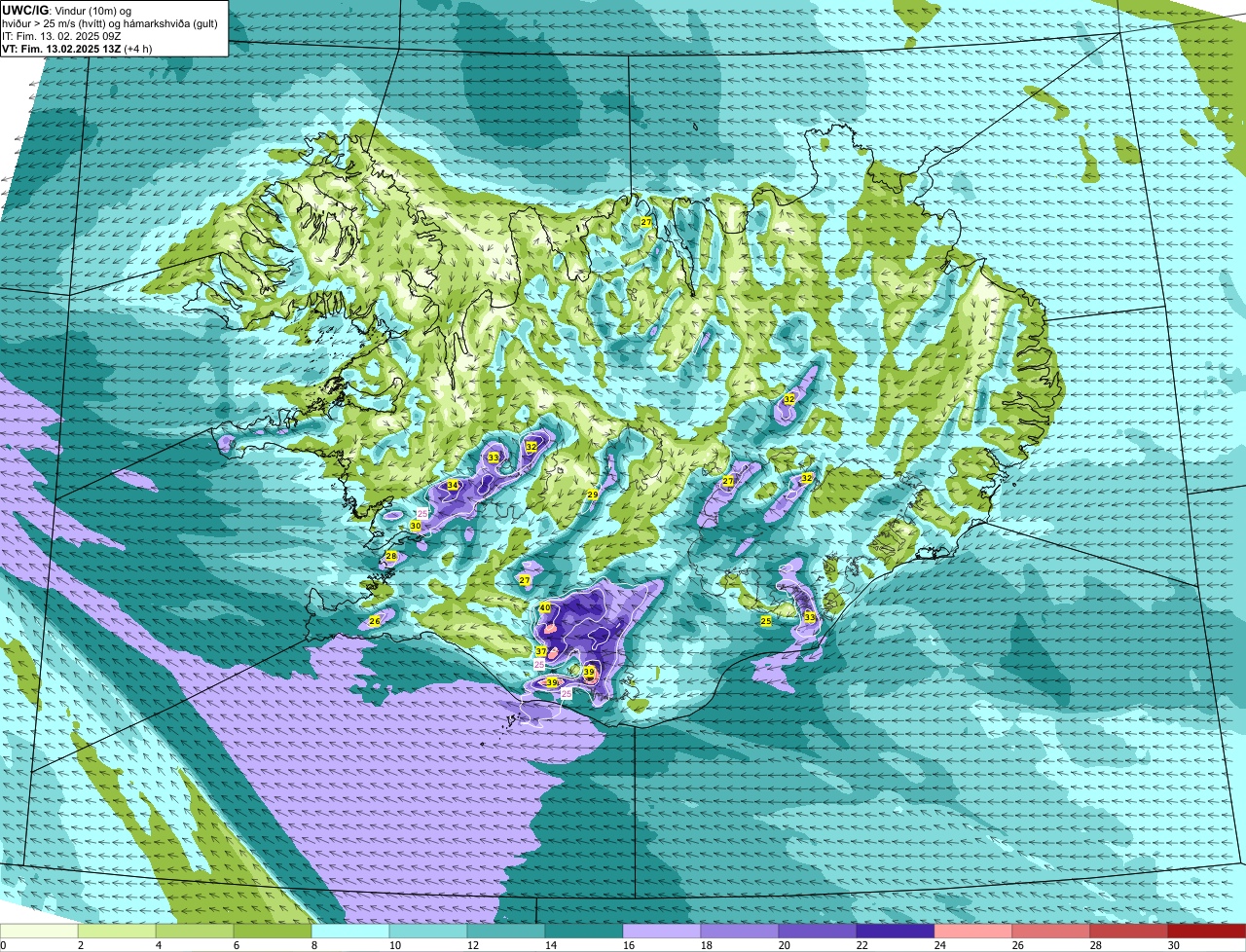Click legend tick label 4
This screenshot has width=1246, height=952.
[x=160, y=945]
